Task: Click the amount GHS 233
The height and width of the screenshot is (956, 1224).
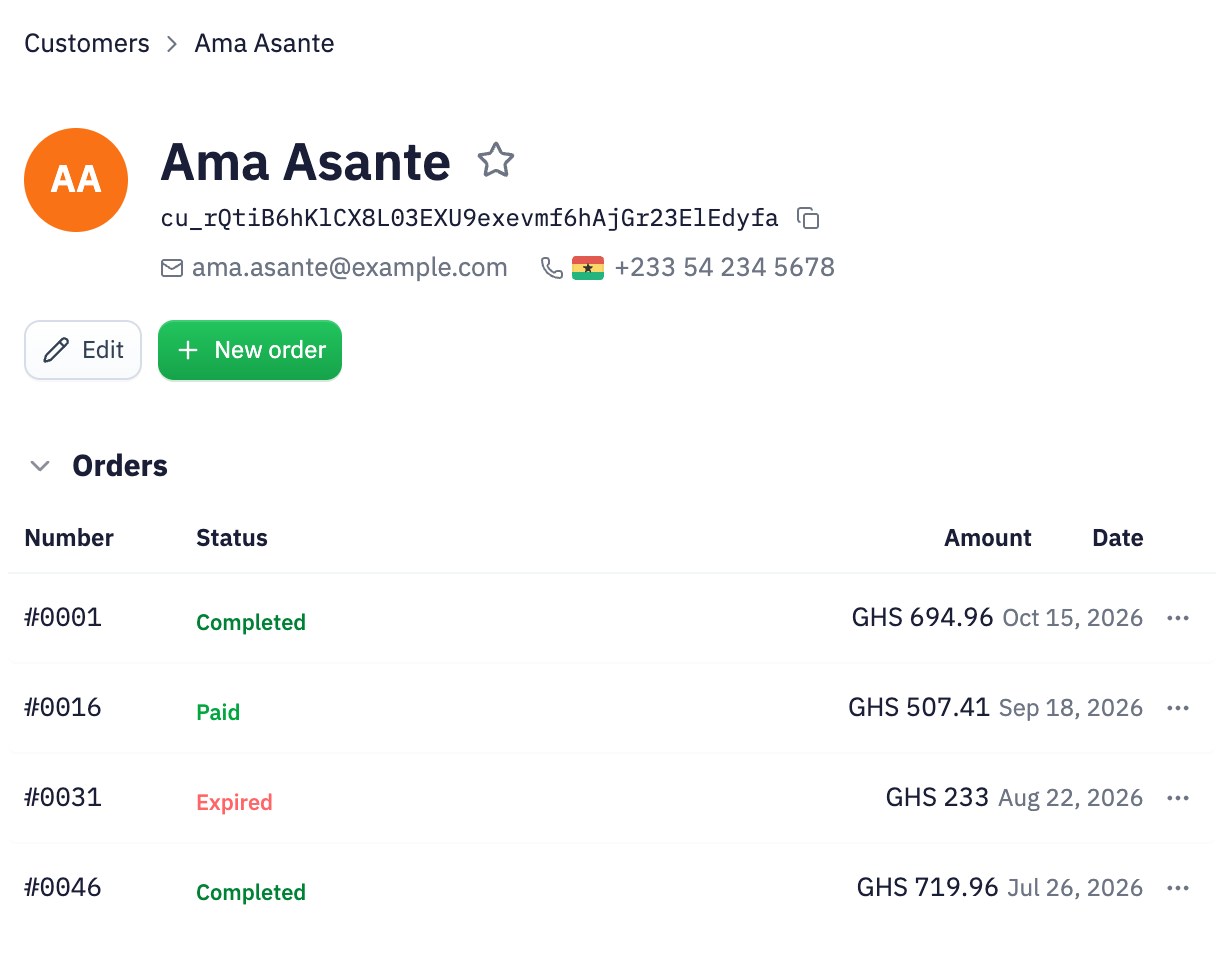Action: tap(937, 798)
